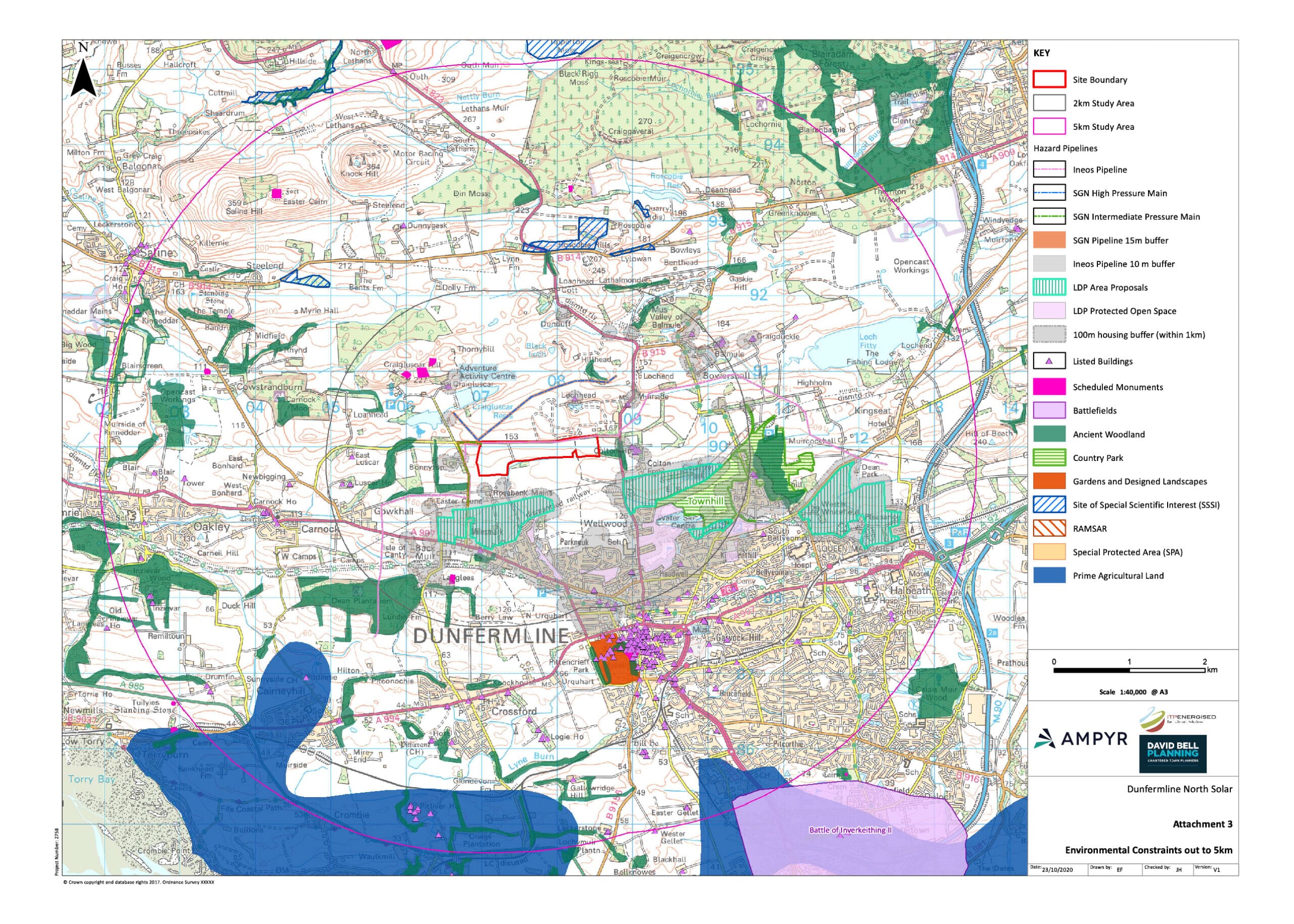This screenshot has width=1294, height=924.
Task: Click the DUNFERMLINE town label on map
Action: 490,635
